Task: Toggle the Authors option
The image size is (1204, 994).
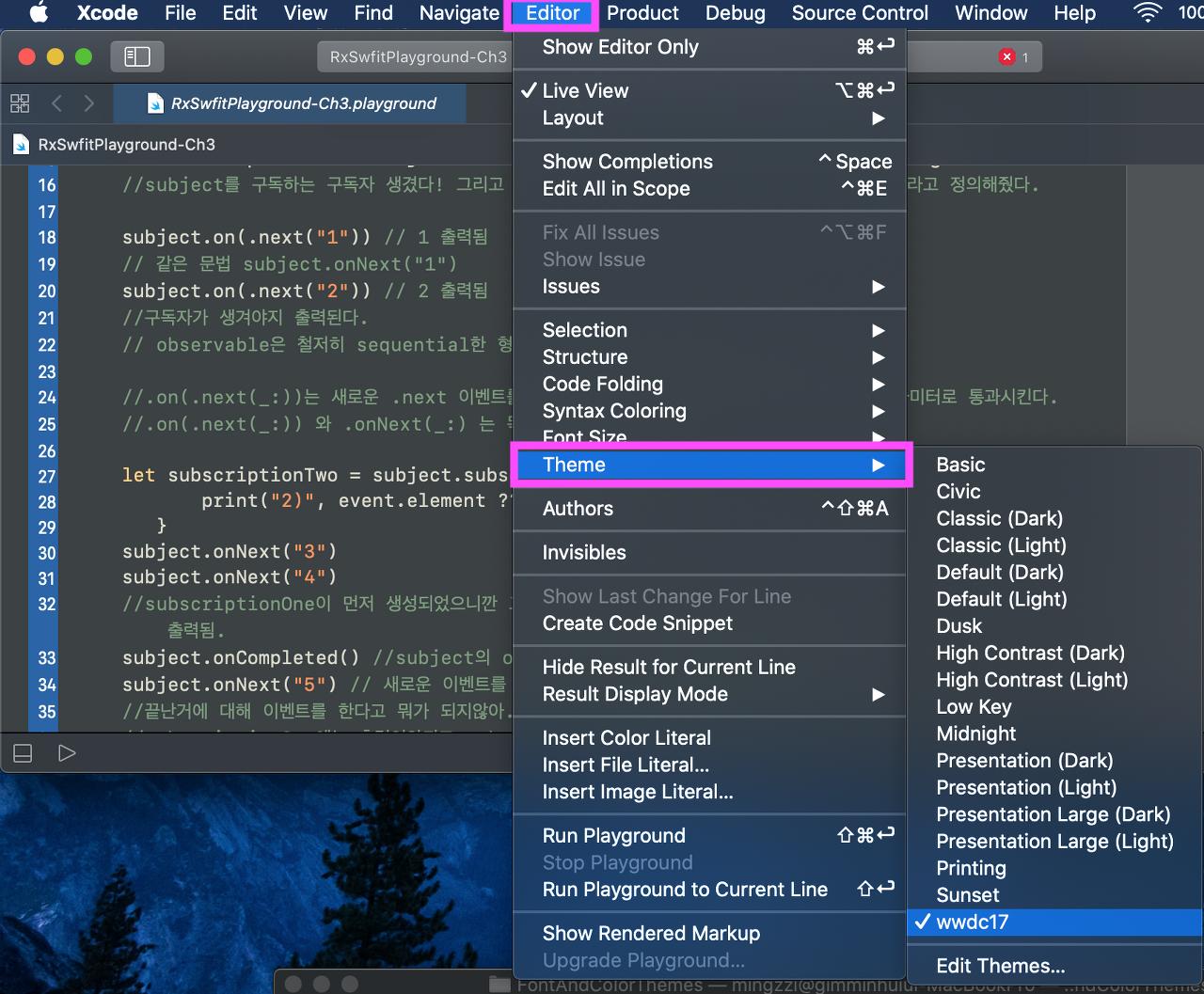Action: click(x=709, y=509)
